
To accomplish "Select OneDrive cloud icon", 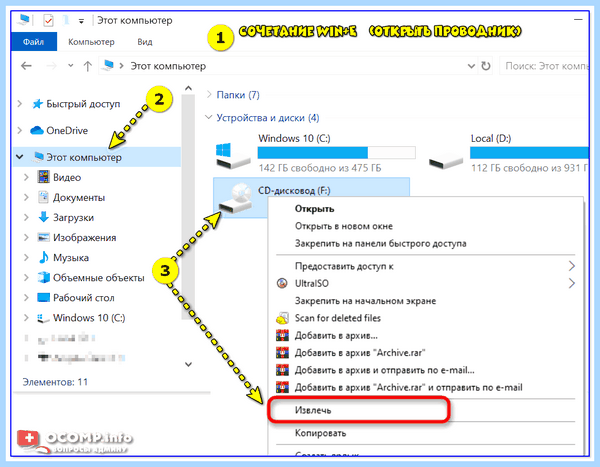I will coord(37,131).
